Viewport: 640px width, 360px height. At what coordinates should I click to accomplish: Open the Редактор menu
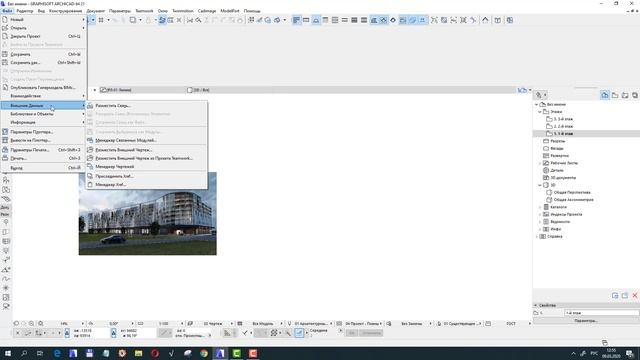tap(24, 11)
